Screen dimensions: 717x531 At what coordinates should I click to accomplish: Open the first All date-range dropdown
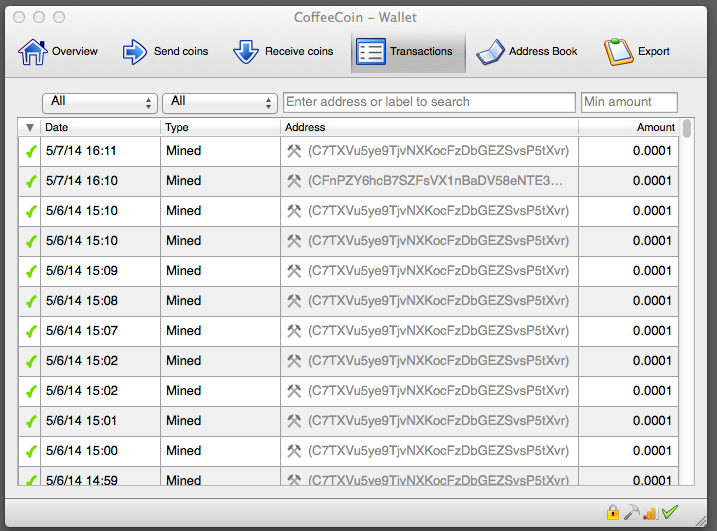tap(100, 102)
